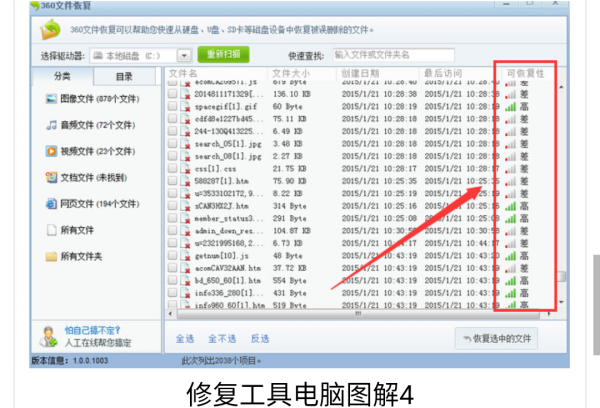Viewport: 600px width, 408px height.
Task: Click the 全不选 link
Action: [222, 339]
